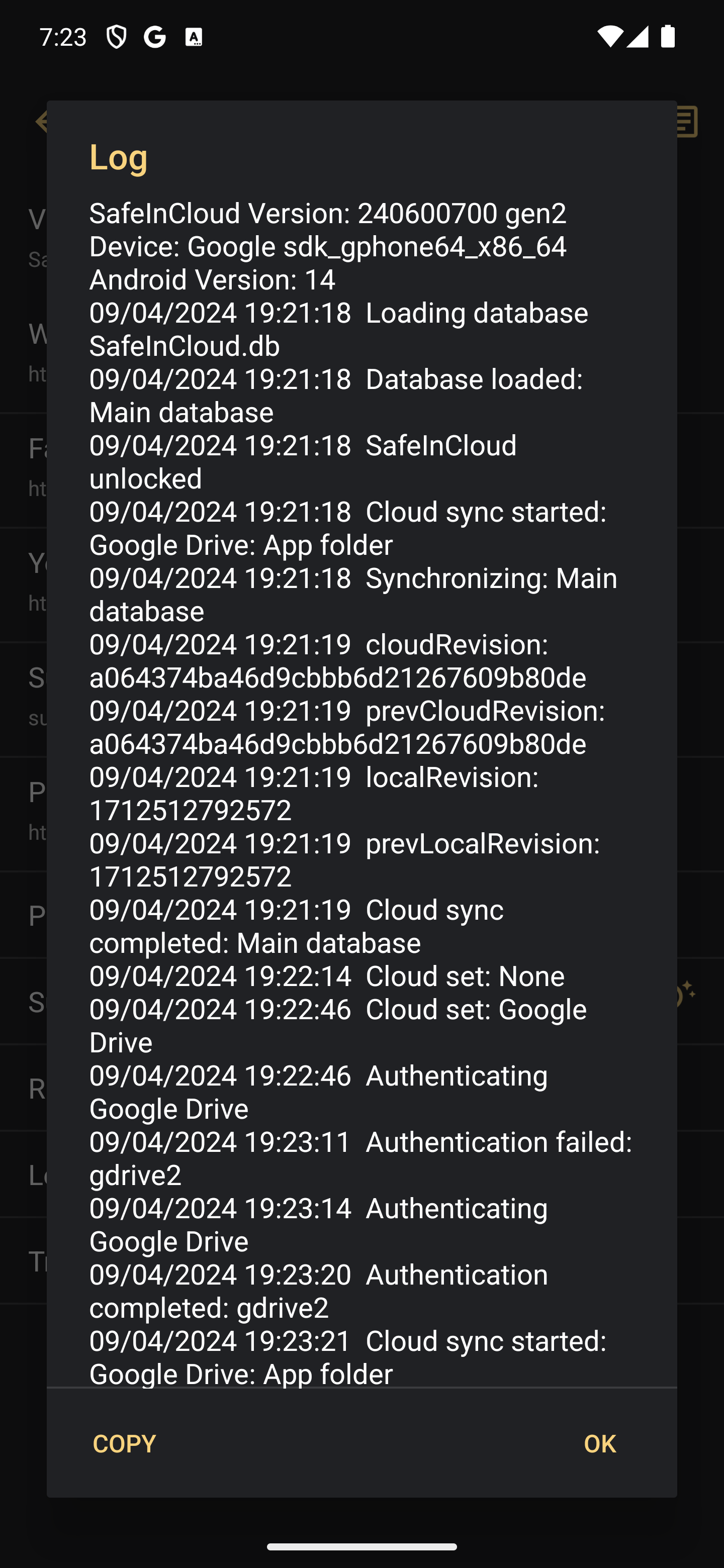Tap the status bar clock 7:23
724x1568 pixels.
pos(63,37)
